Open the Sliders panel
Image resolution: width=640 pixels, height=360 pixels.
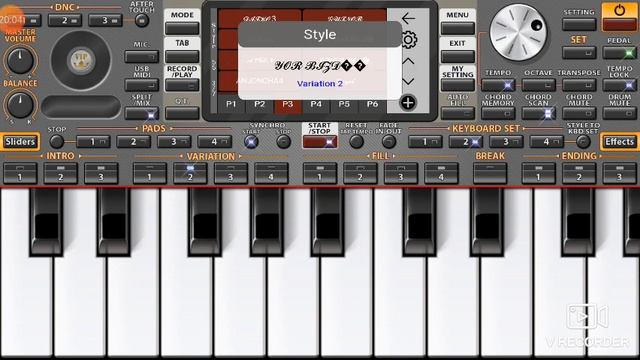[20, 142]
